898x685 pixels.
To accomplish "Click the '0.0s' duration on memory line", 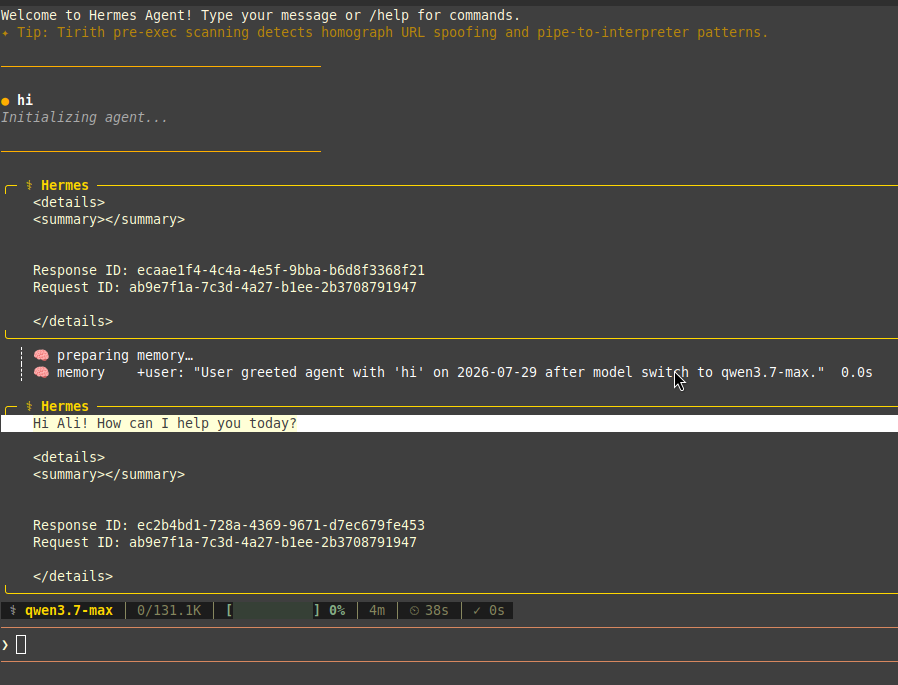I will pyautogui.click(x=856, y=372).
